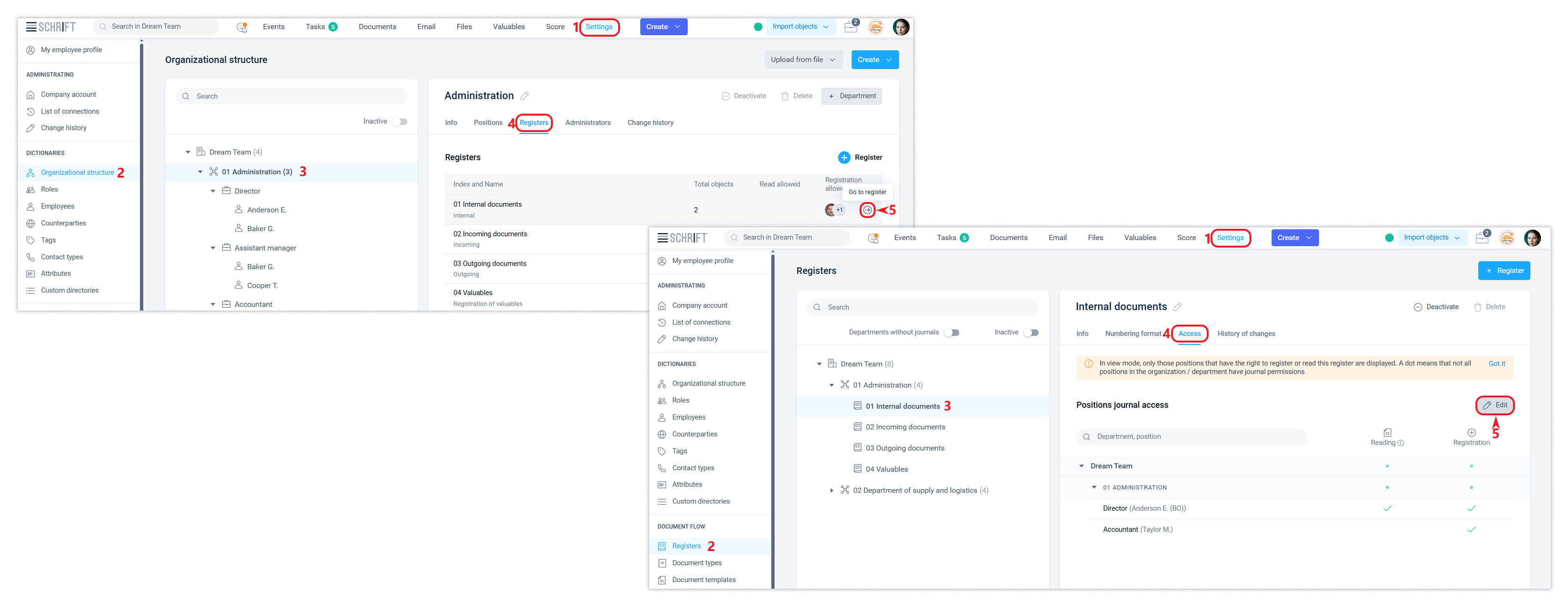This screenshot has height=607, width=1568.
Task: Click the Go to register arrow icon
Action: (868, 210)
